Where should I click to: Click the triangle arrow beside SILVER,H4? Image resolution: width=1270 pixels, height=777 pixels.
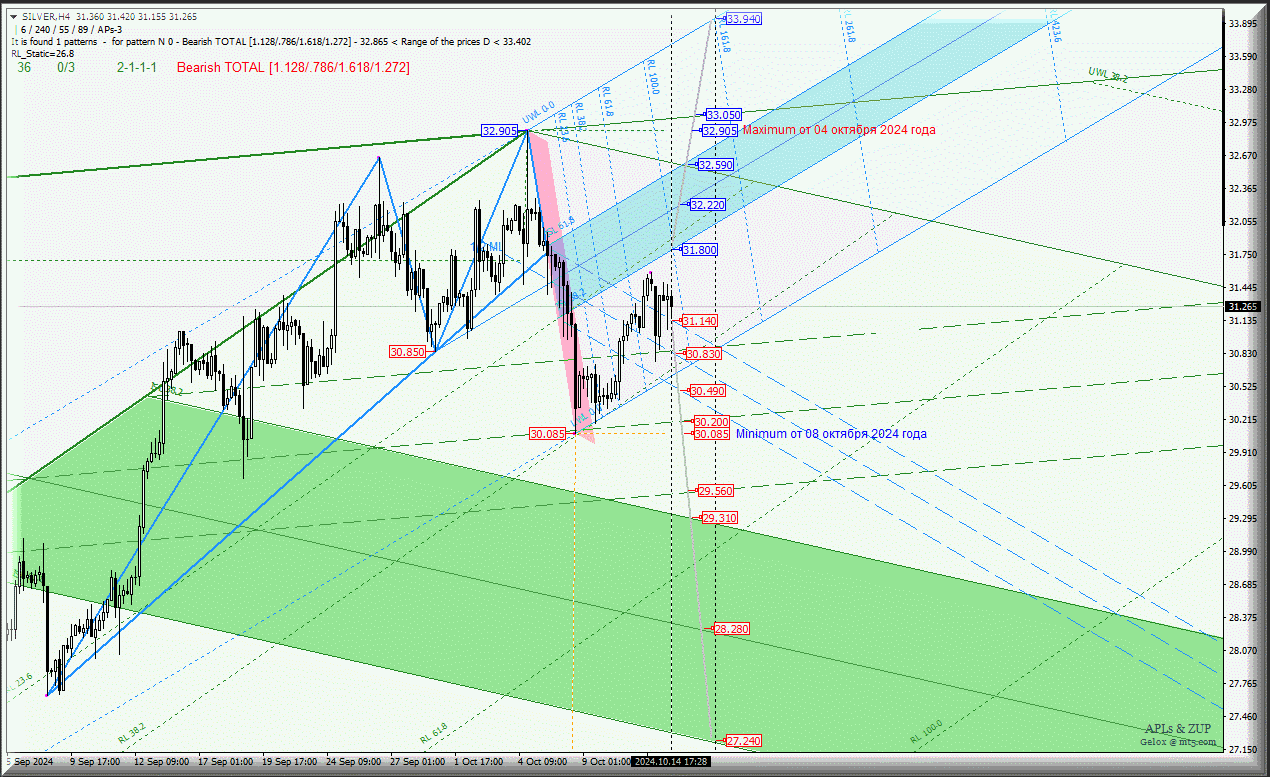point(14,17)
